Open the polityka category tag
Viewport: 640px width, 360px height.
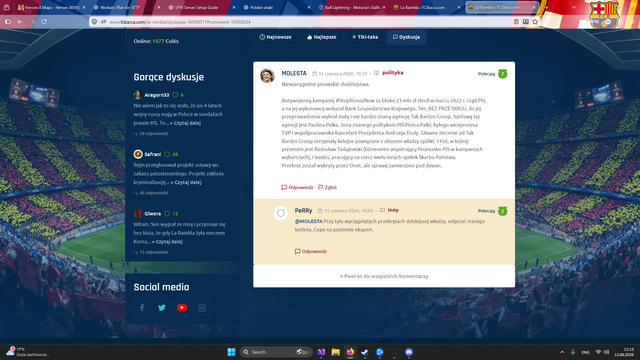point(393,73)
